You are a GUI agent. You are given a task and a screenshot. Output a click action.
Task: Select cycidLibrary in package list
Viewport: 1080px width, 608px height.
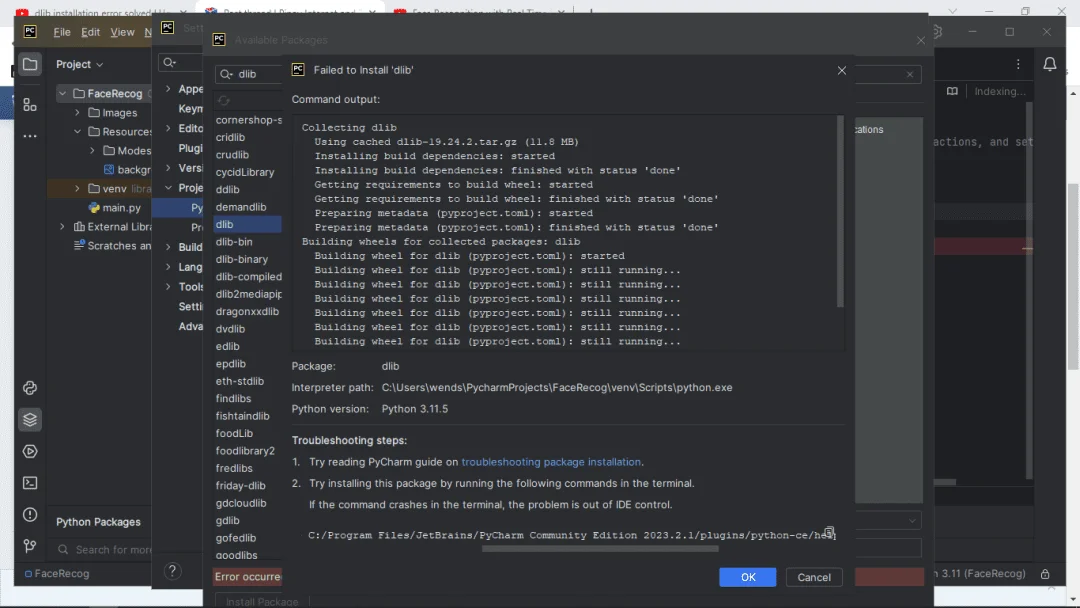pyautogui.click(x=247, y=172)
